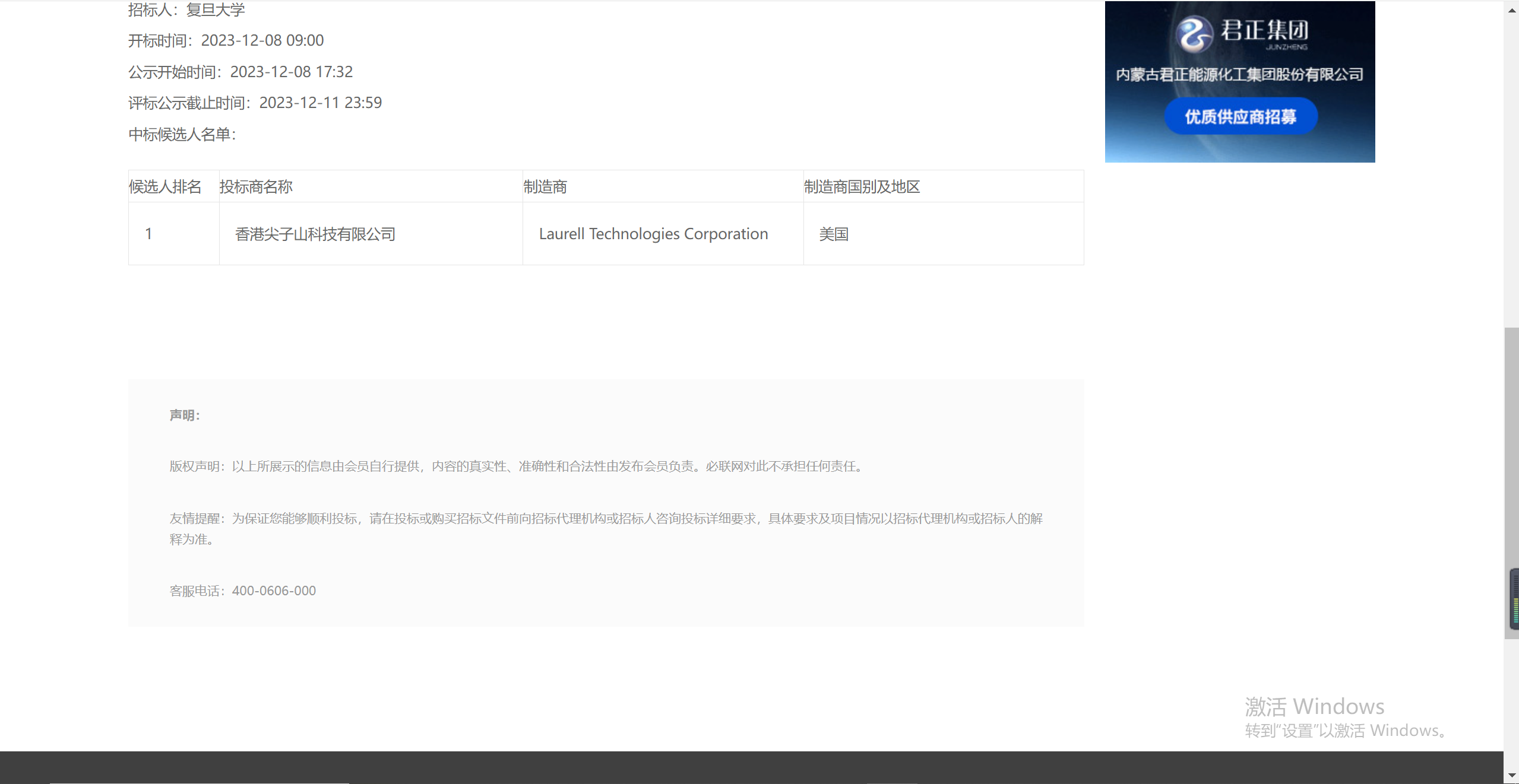Click the 优质供应商招募 button in the ad

(x=1240, y=116)
